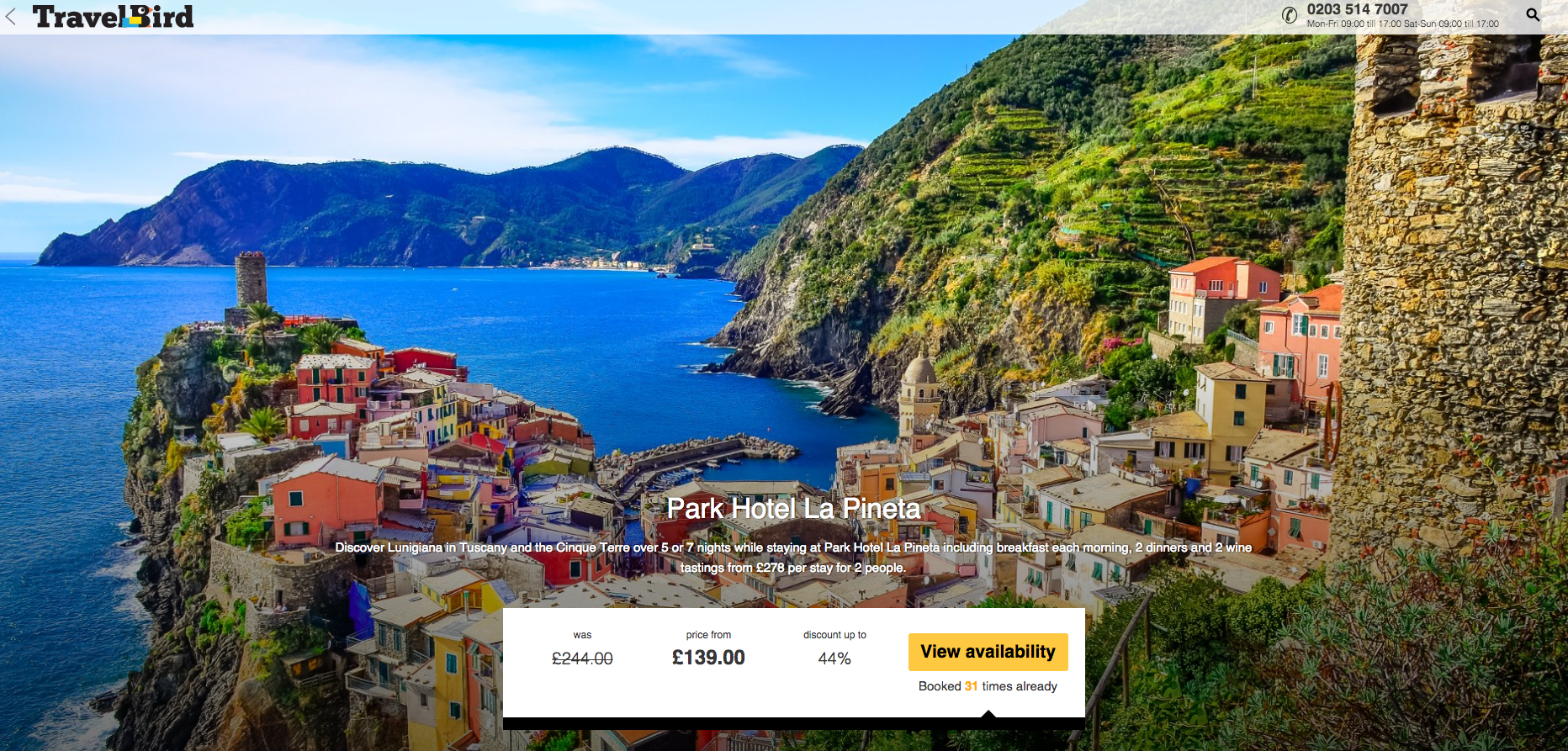Image resolution: width=1568 pixels, height=751 pixels.
Task: Click the 'price from' label
Action: tap(708, 635)
